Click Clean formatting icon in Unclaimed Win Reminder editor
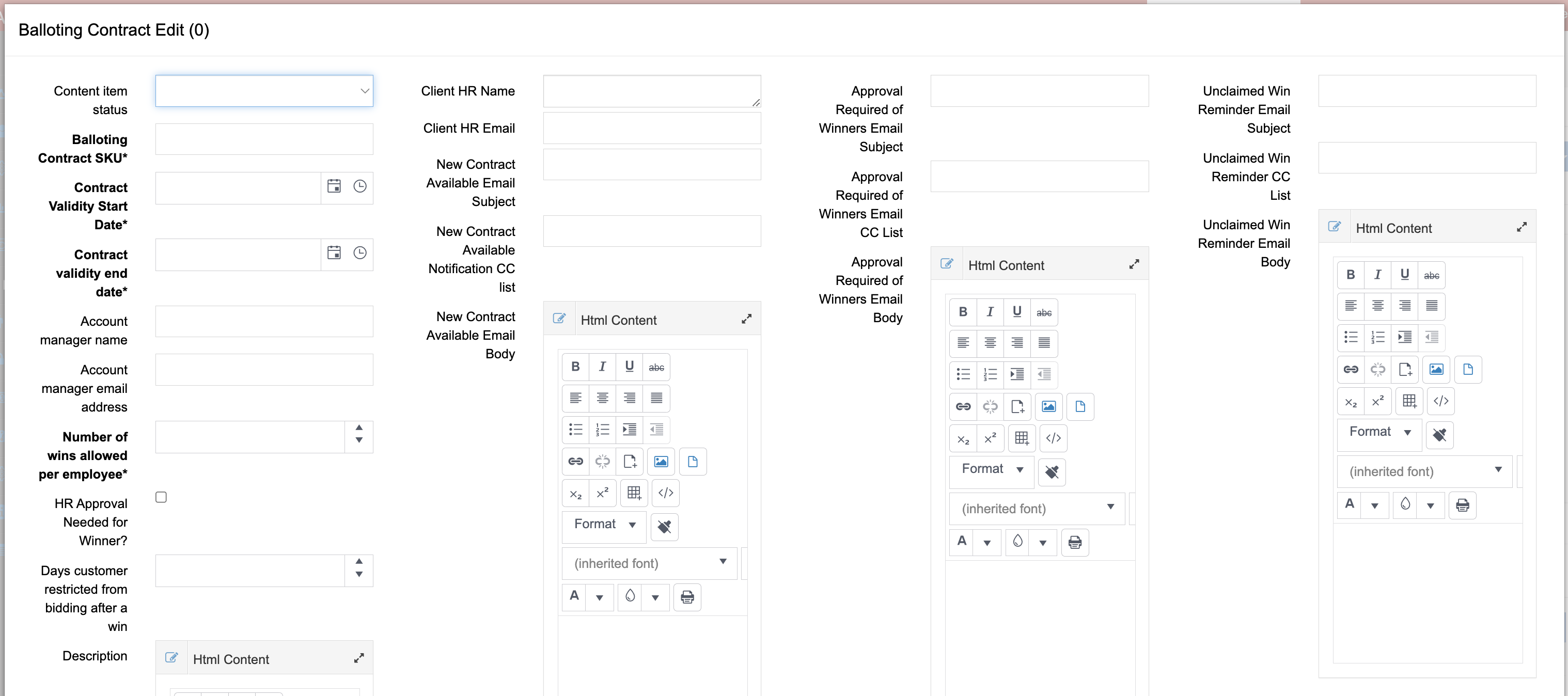The height and width of the screenshot is (696, 1568). click(x=1439, y=435)
